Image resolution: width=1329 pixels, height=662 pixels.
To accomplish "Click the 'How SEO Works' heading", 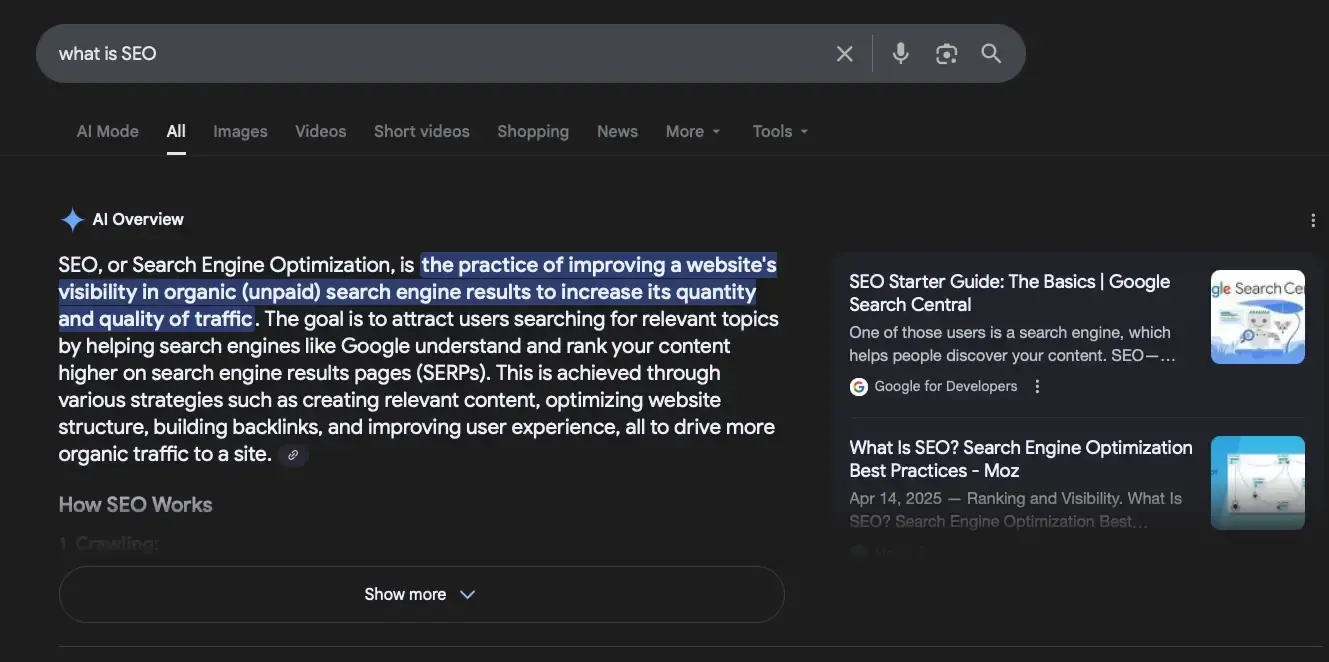I will point(135,504).
